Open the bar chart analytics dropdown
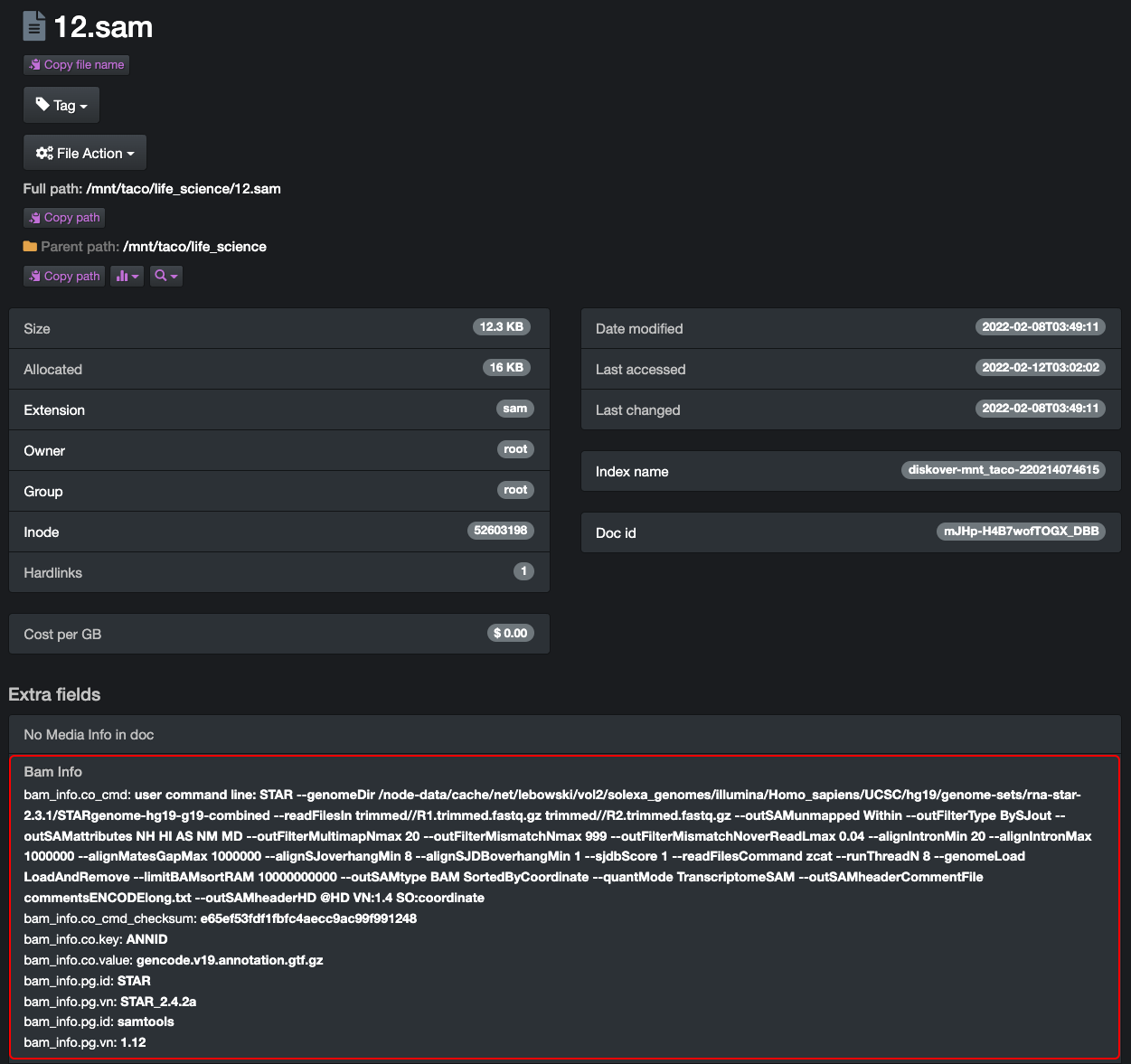The height and width of the screenshot is (1064, 1131). point(127,276)
